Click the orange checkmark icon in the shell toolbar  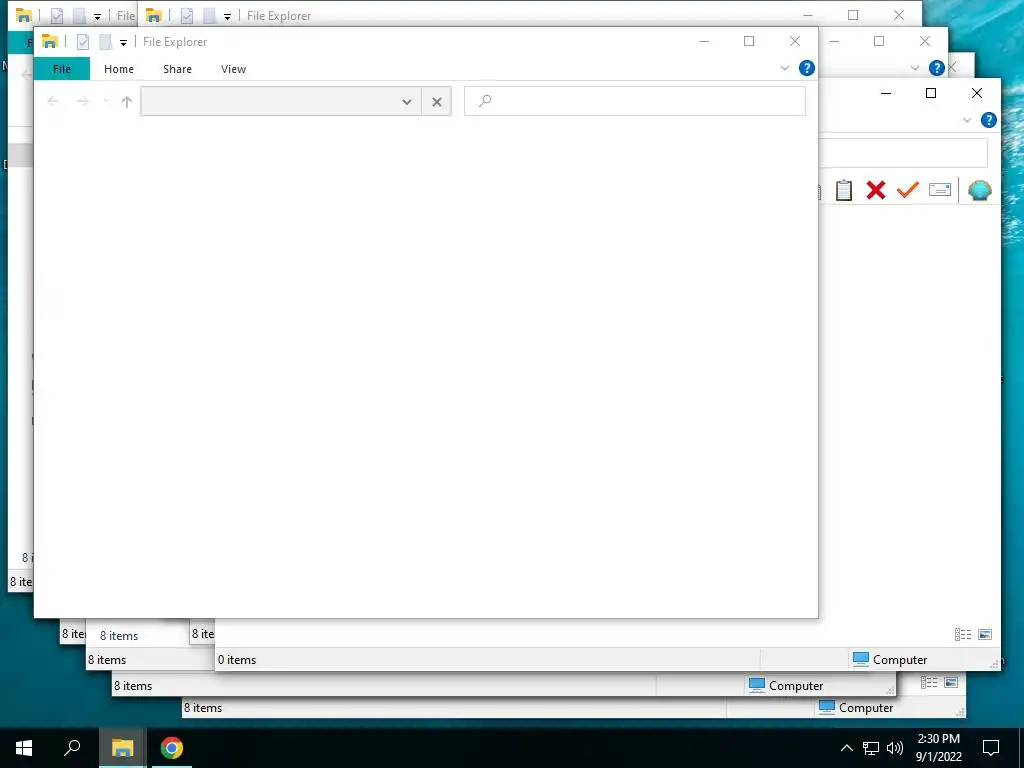pos(908,189)
